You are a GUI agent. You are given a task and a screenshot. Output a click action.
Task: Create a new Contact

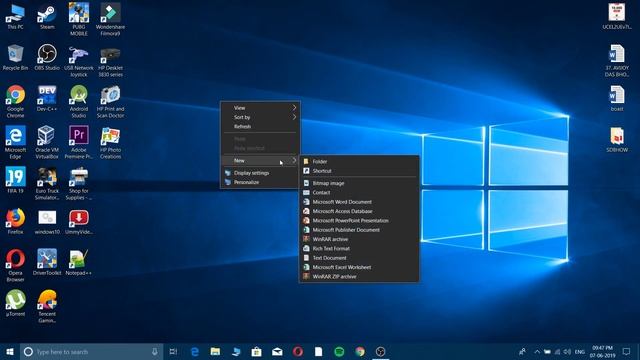point(359,193)
